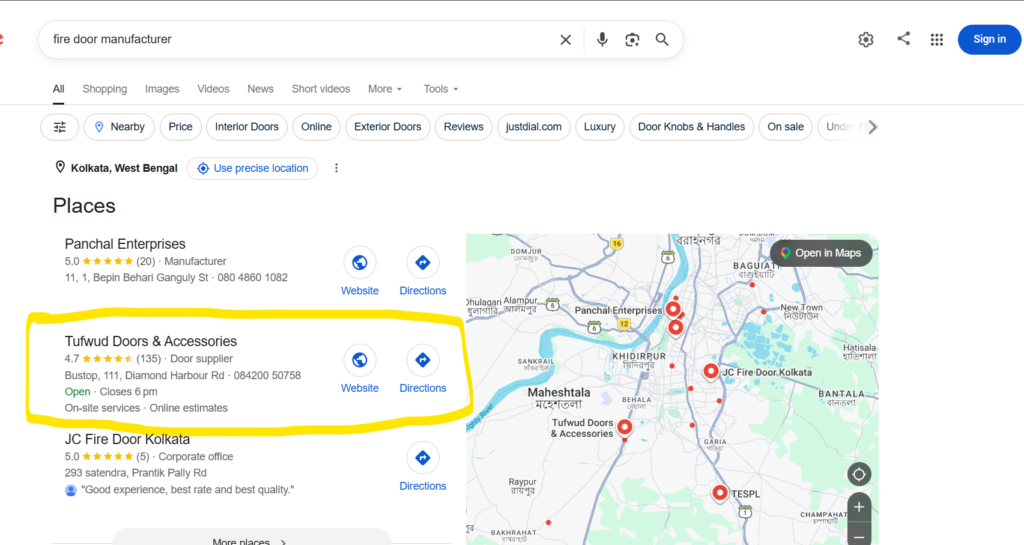Select the Exterior Doors filter chip
1024x545 pixels.
point(388,127)
